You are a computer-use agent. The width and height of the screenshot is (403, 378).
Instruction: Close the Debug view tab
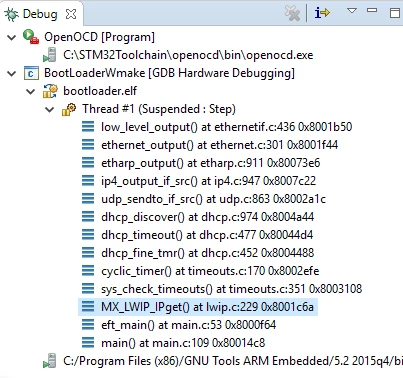pyautogui.click(x=71, y=14)
